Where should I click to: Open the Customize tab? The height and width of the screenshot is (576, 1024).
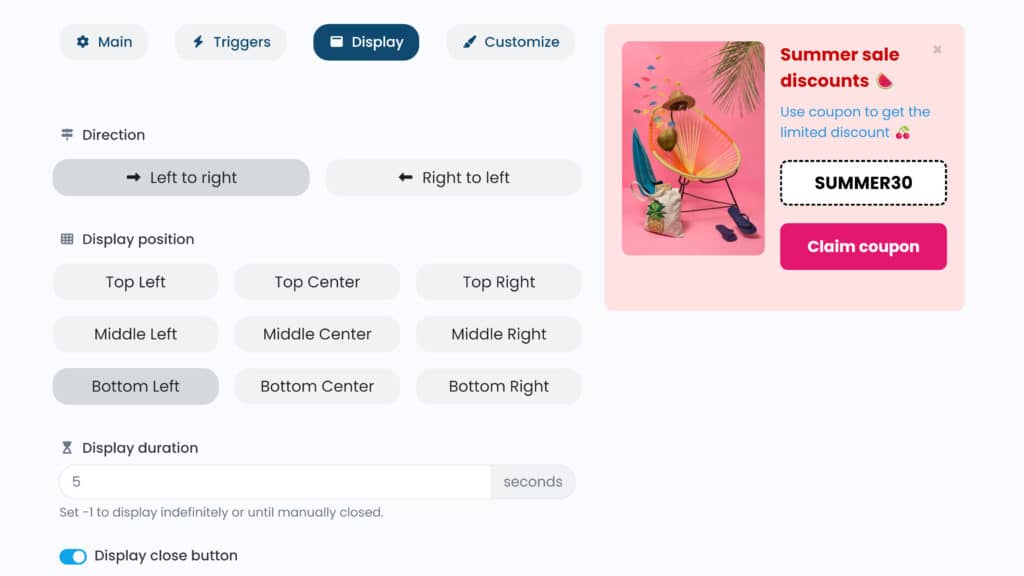pyautogui.click(x=510, y=42)
